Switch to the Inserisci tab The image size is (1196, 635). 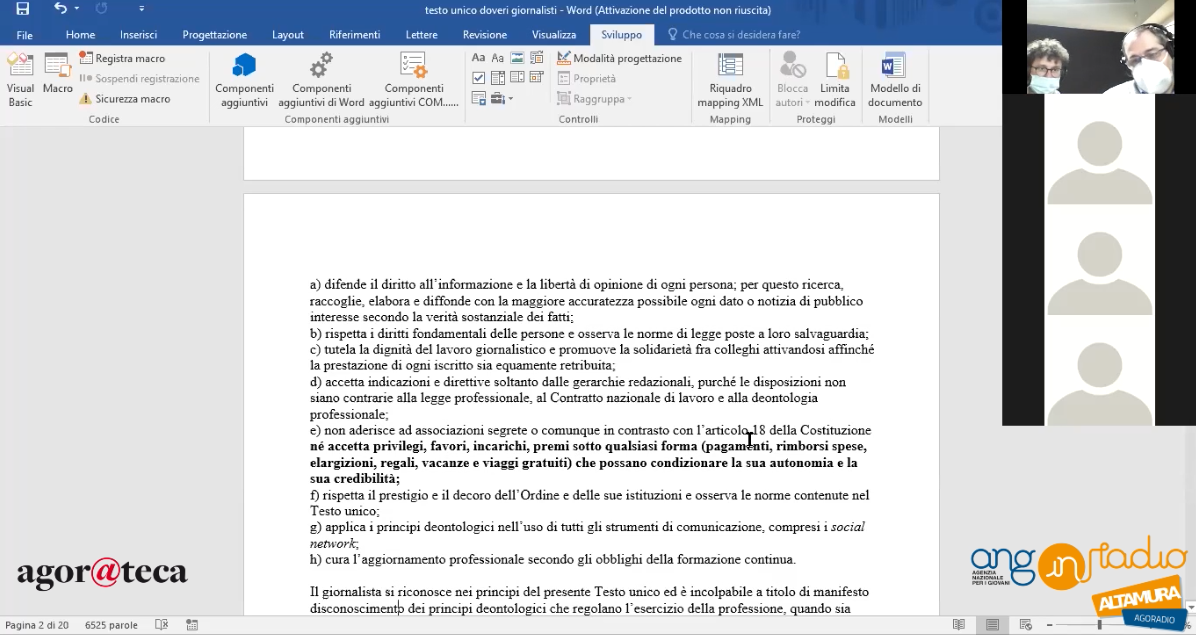[x=138, y=34]
